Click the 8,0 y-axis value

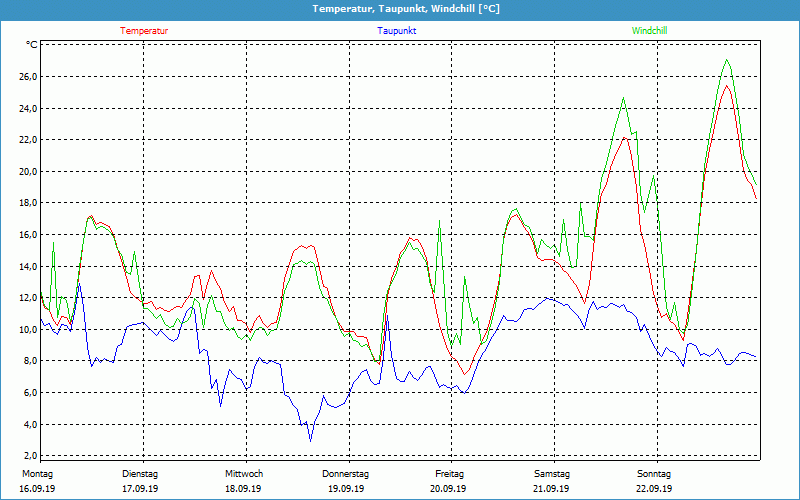coord(31,361)
